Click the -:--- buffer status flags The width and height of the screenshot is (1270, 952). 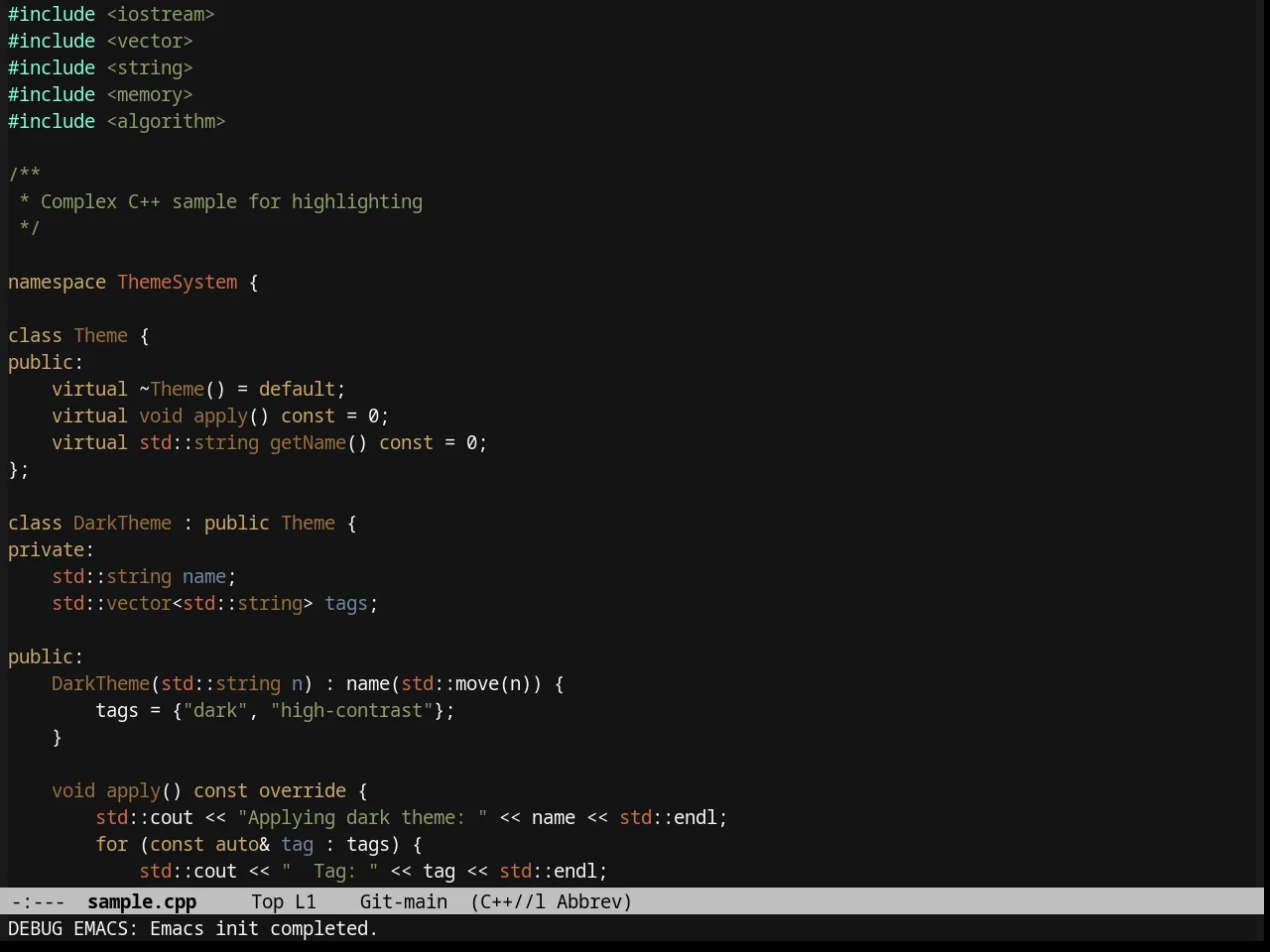39,901
